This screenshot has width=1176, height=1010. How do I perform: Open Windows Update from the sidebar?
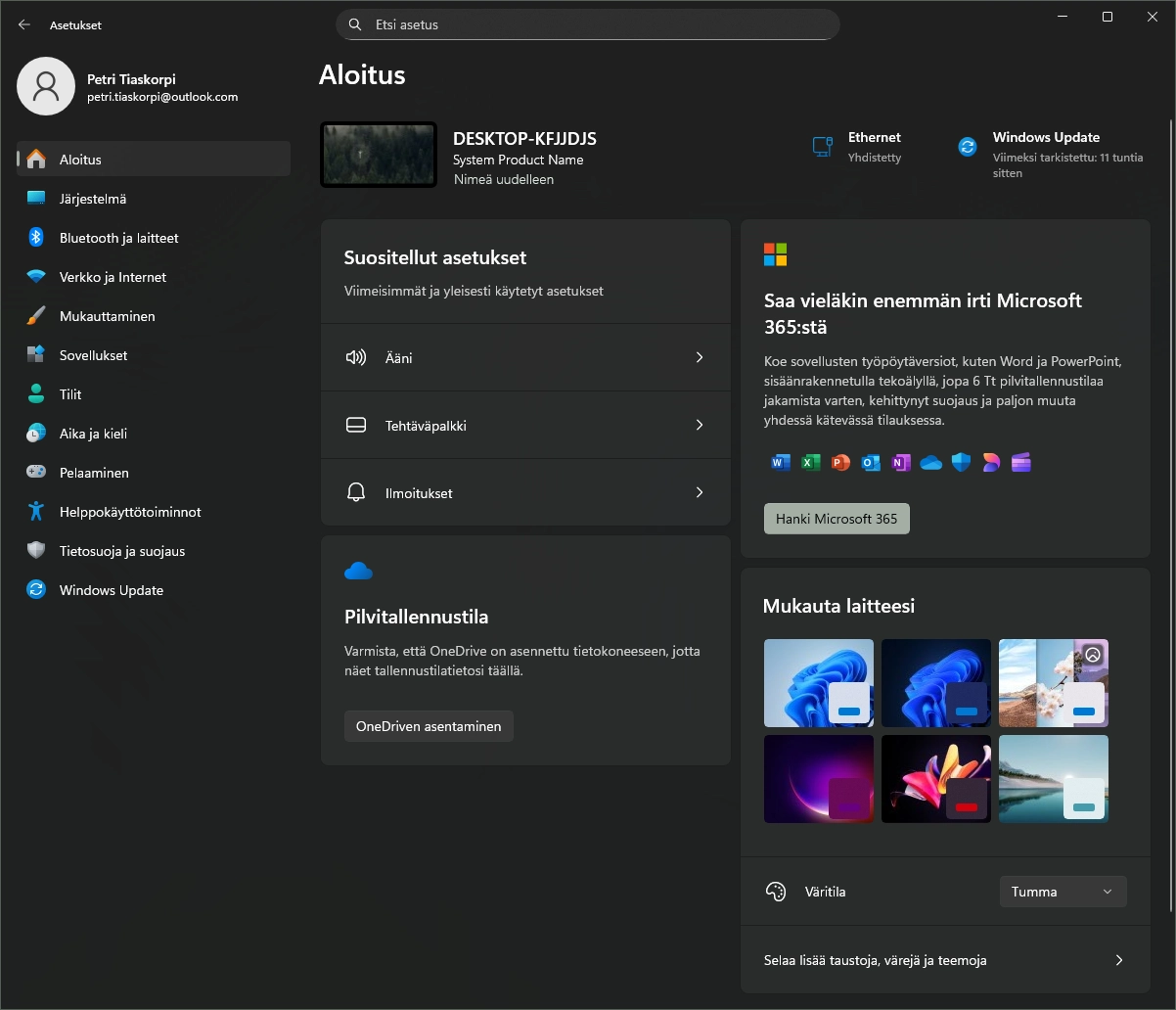[111, 590]
